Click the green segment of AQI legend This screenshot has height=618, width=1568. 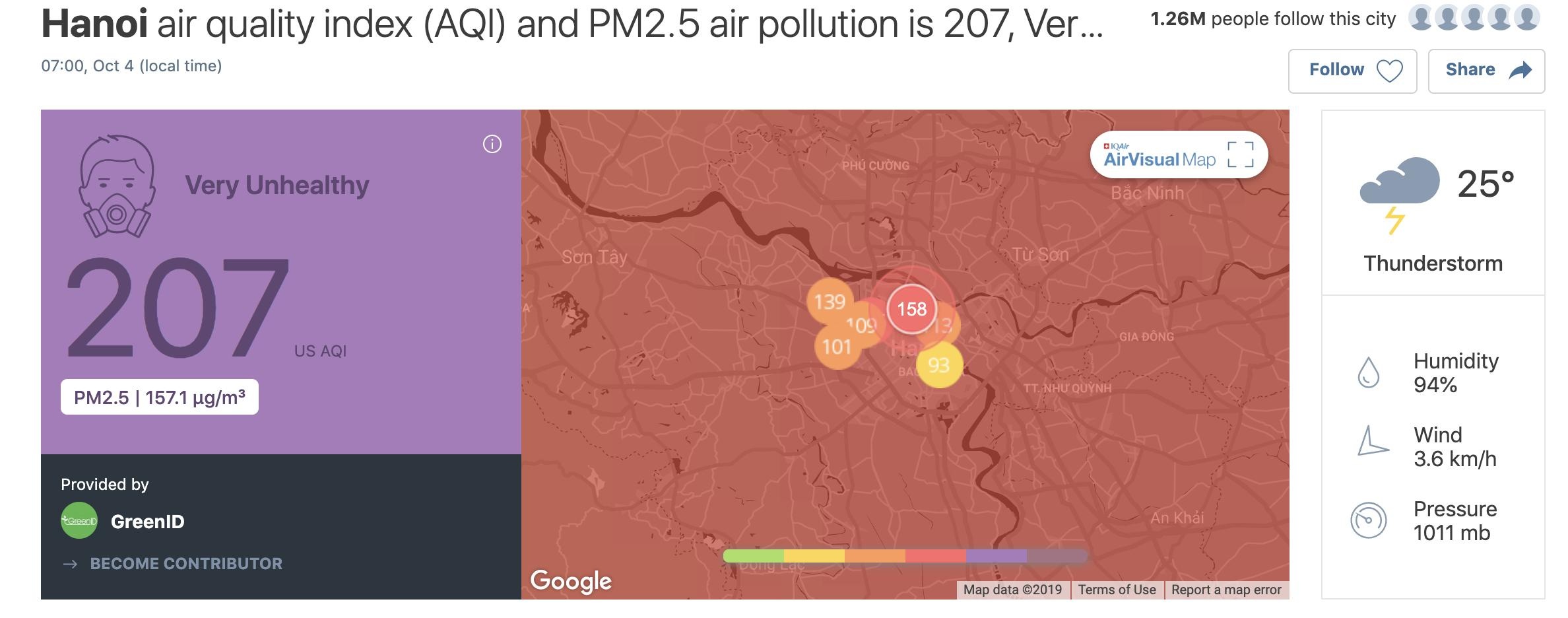pyautogui.click(x=753, y=556)
